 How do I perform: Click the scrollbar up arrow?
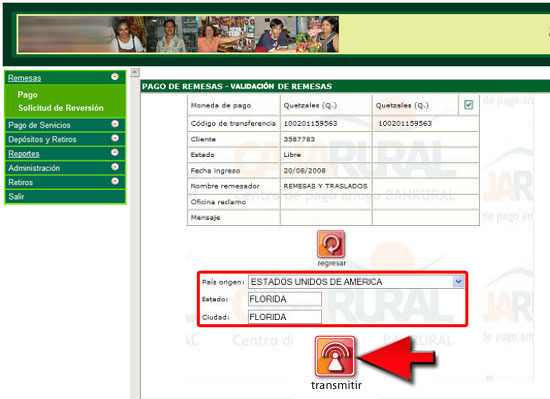pyautogui.click(x=135, y=72)
